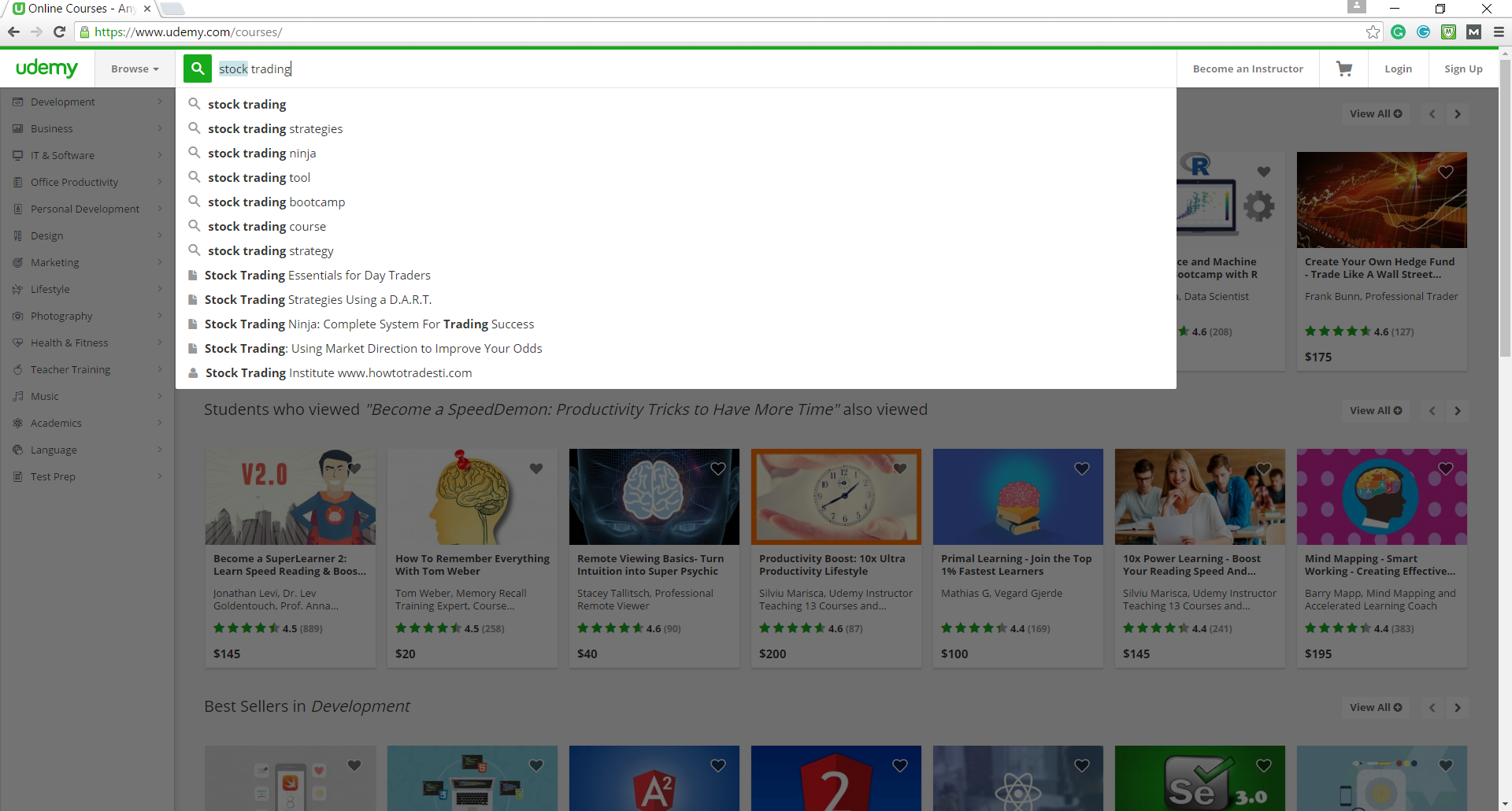This screenshot has width=1512, height=811.
Task: Click the green lock icon in address bar
Action: point(85,32)
